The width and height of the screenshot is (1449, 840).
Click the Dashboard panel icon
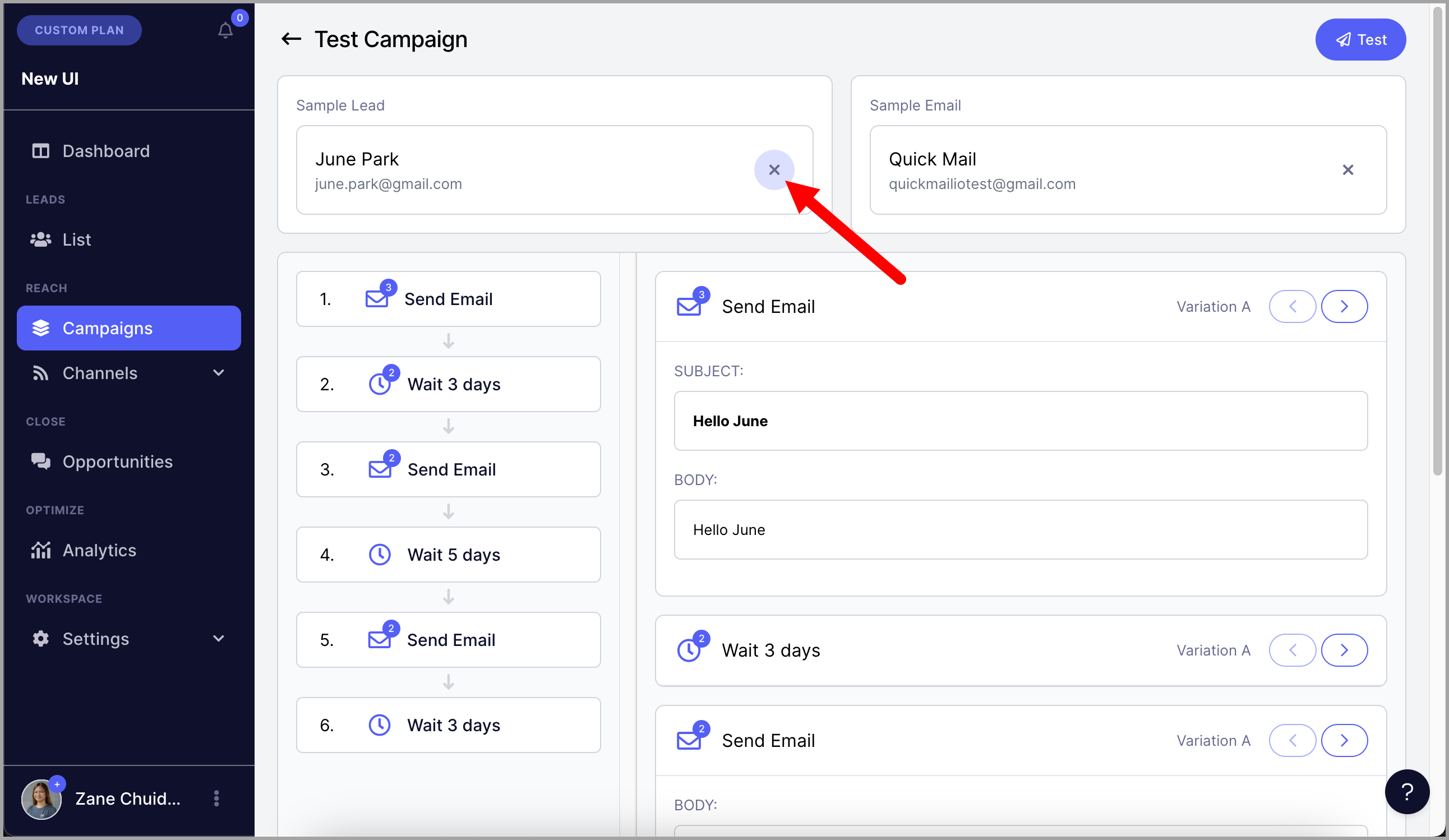(40, 151)
